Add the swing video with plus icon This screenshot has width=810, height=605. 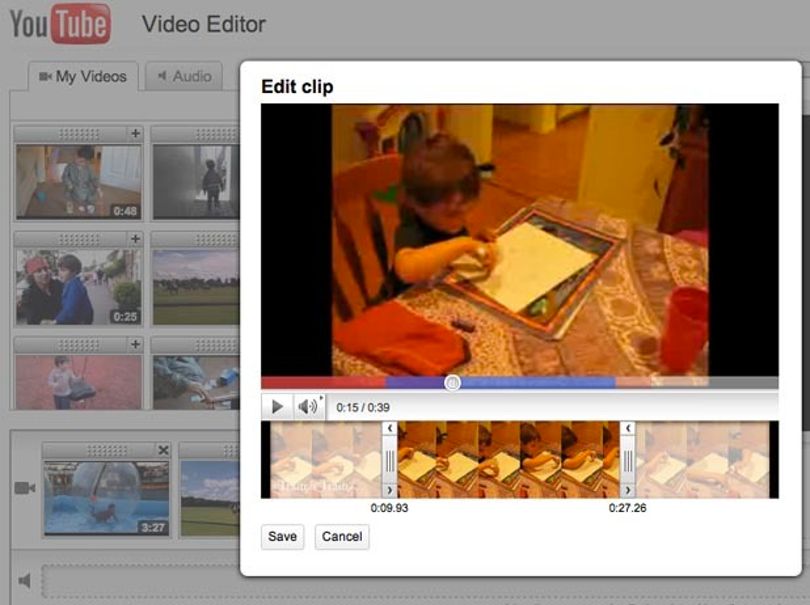coord(135,344)
